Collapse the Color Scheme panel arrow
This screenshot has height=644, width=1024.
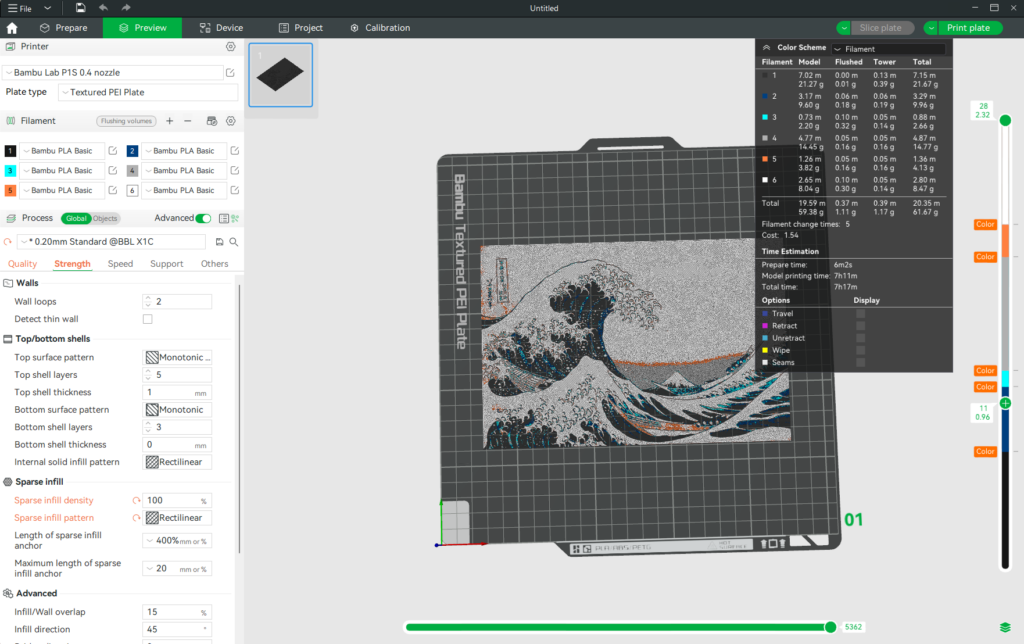767,48
